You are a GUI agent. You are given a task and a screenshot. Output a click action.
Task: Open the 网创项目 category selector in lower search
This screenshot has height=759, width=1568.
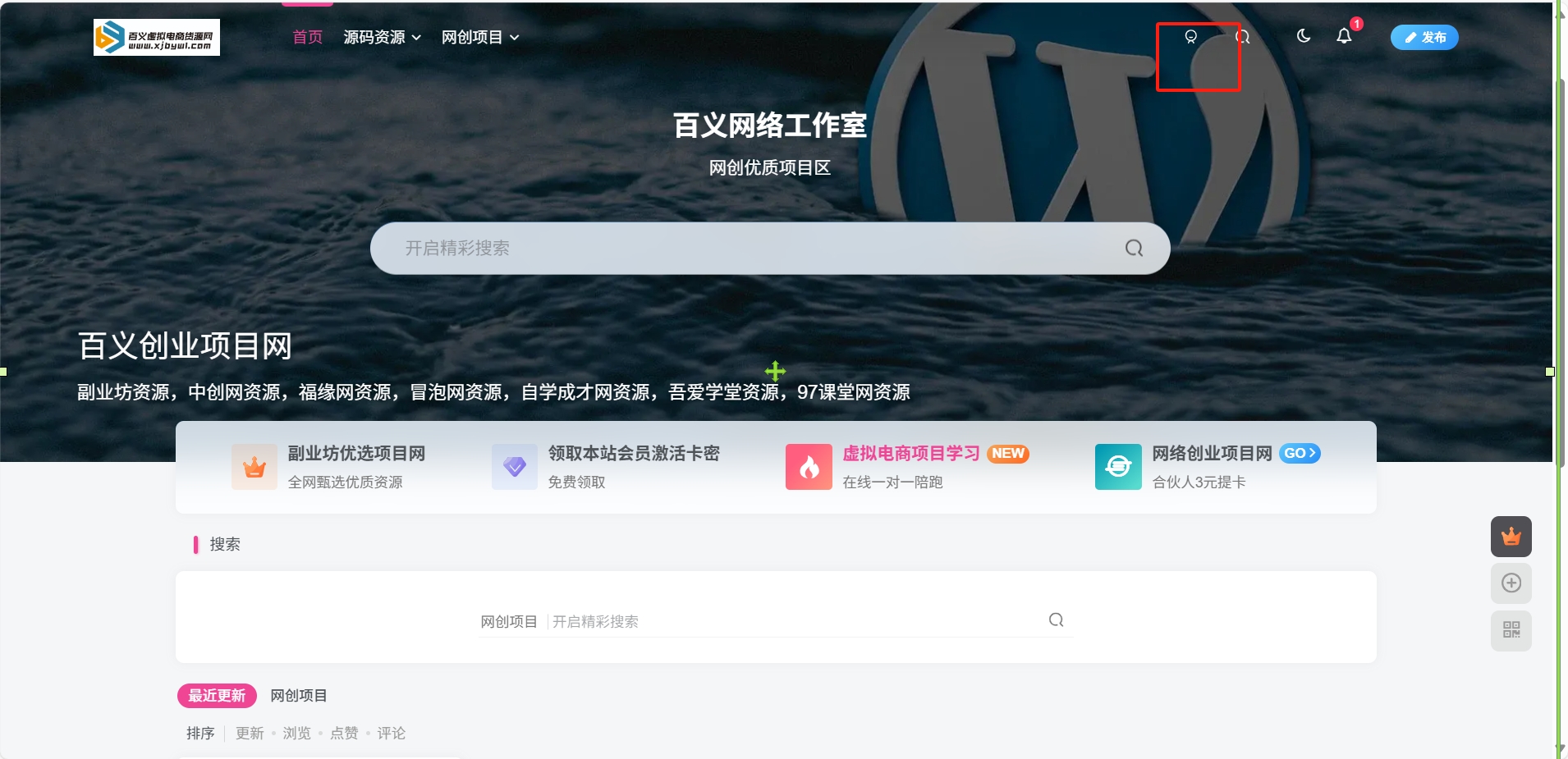[x=509, y=622]
